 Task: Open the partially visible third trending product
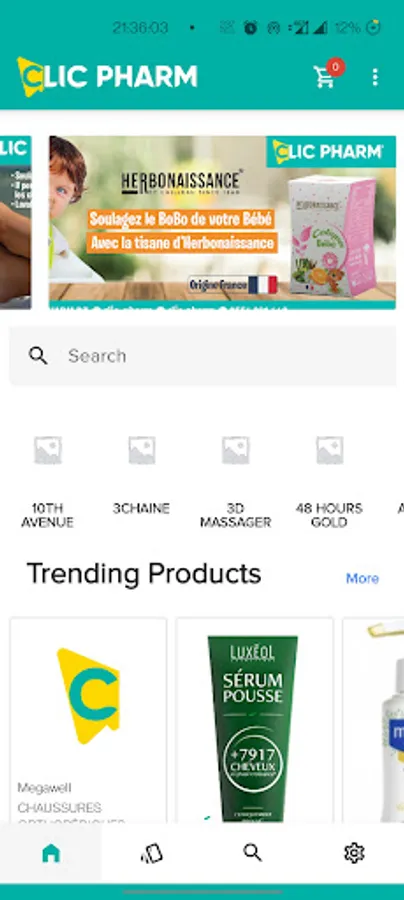(x=374, y=721)
